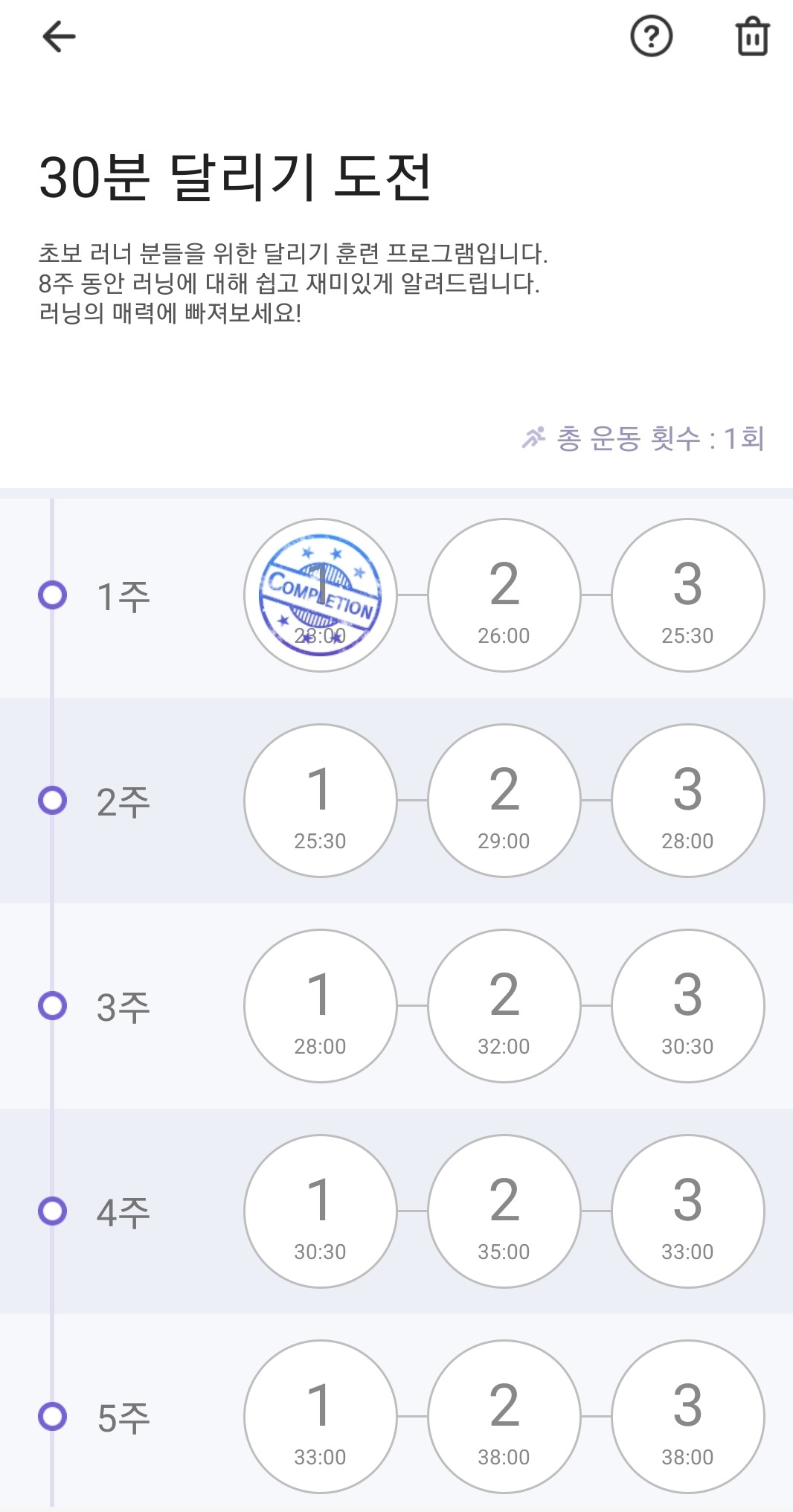Select week 5 timeline marker circle
This screenshot has height=1512, width=793.
tap(53, 1417)
